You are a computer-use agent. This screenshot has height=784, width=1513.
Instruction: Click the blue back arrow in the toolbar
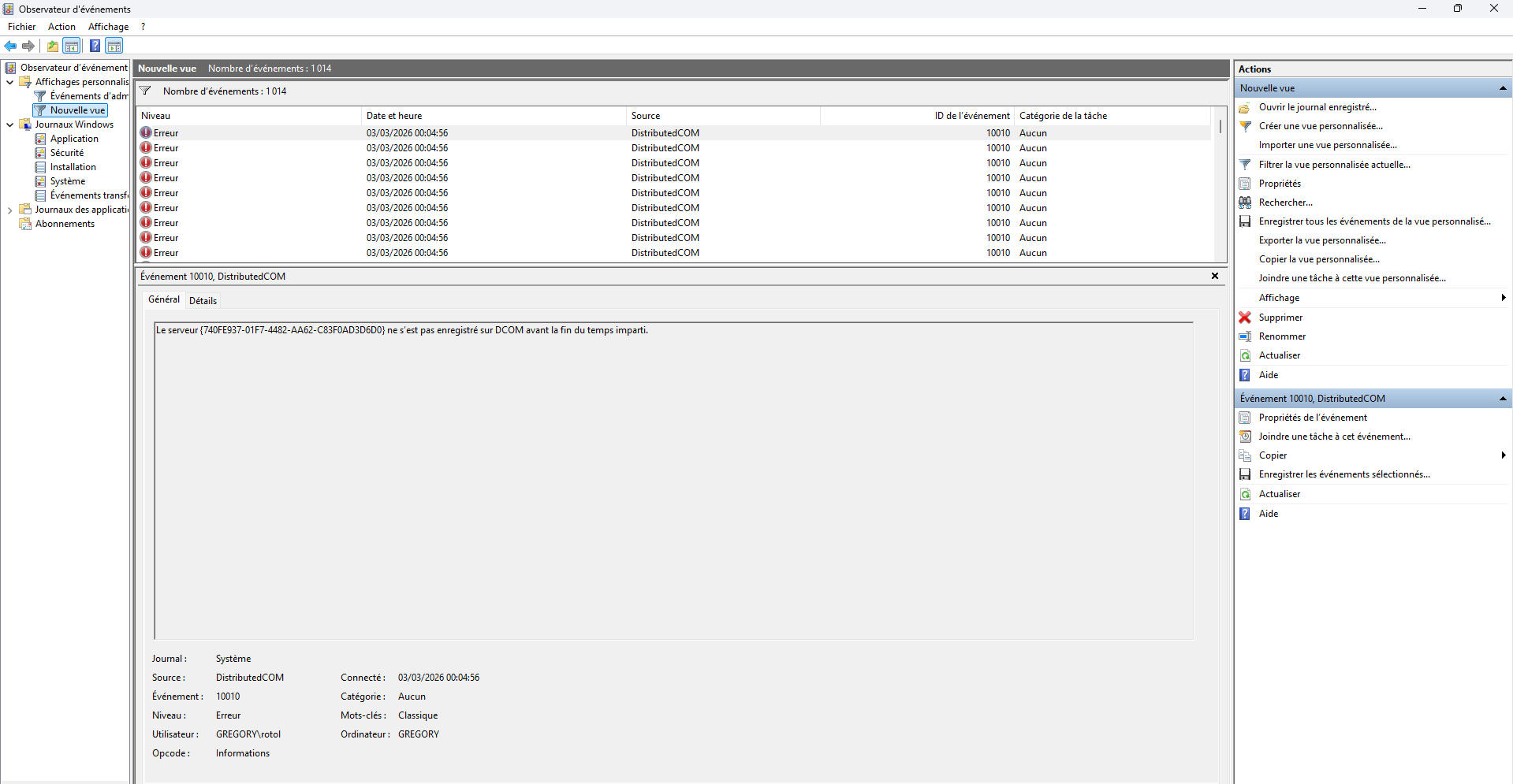[10, 46]
